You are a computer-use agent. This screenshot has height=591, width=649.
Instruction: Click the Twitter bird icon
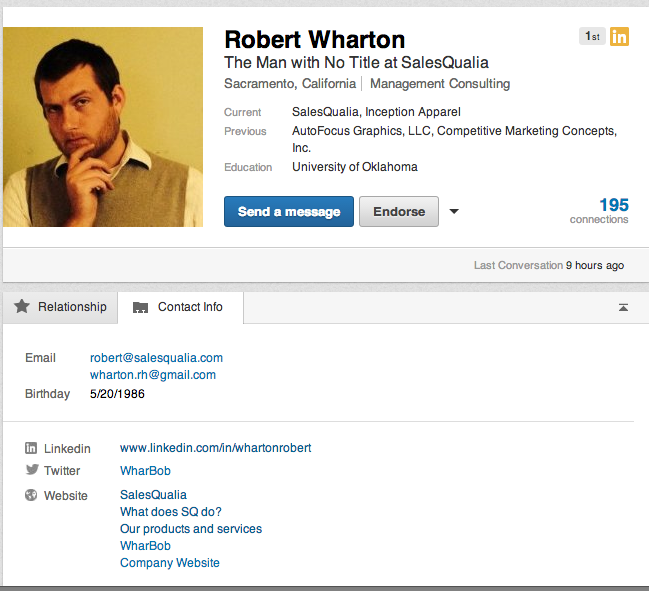tap(31, 470)
